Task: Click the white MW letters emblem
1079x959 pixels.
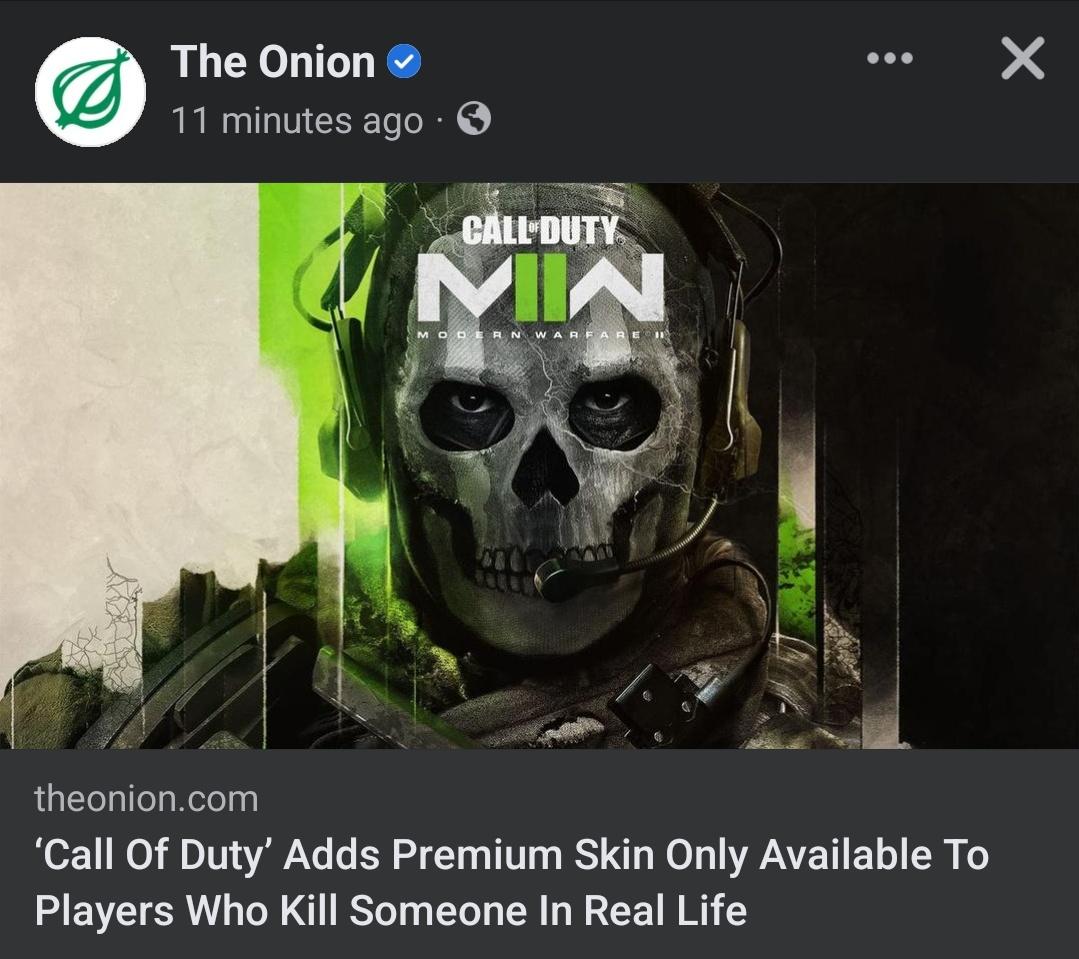Action: (540, 287)
